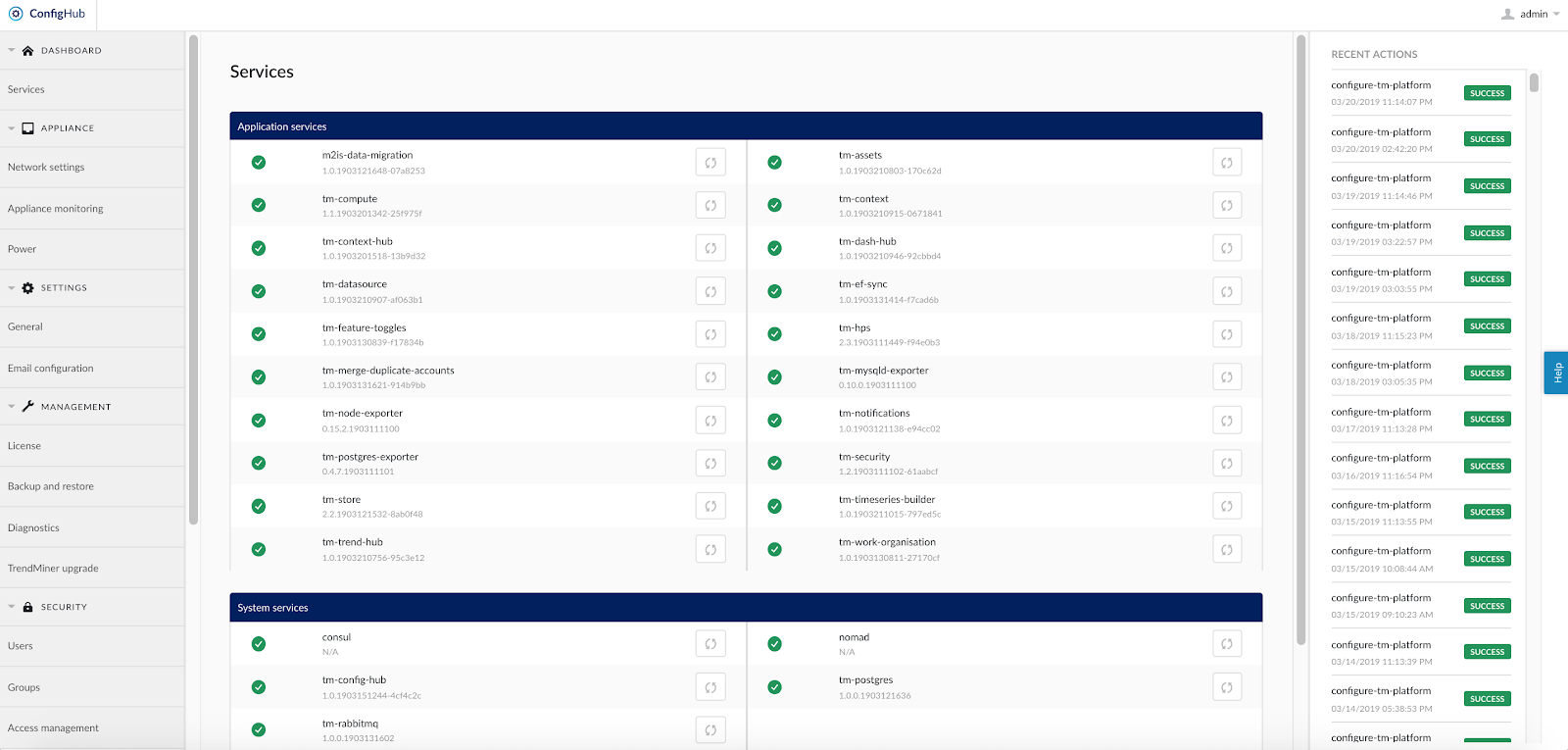The height and width of the screenshot is (750, 1568).
Task: Click SUCCESS badge for 03/18/2019 11:15:23 PM action
Action: [x=1488, y=326]
